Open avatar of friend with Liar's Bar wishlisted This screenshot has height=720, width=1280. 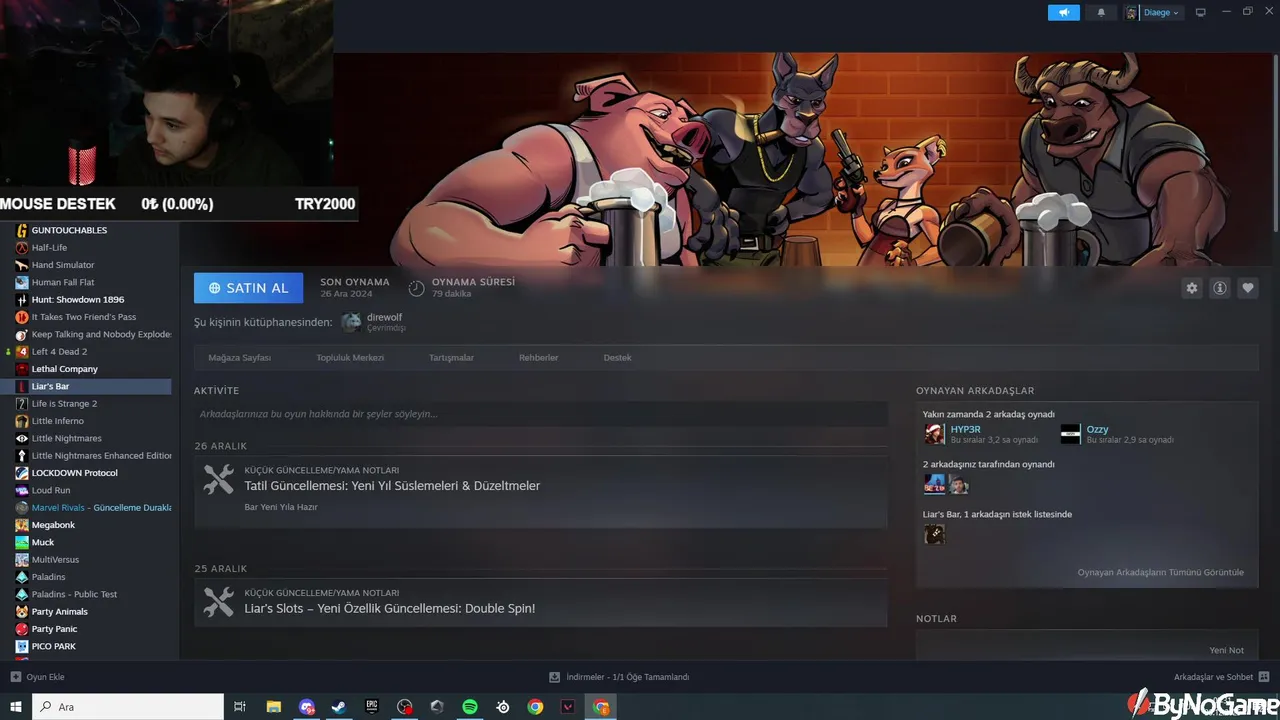tap(934, 534)
